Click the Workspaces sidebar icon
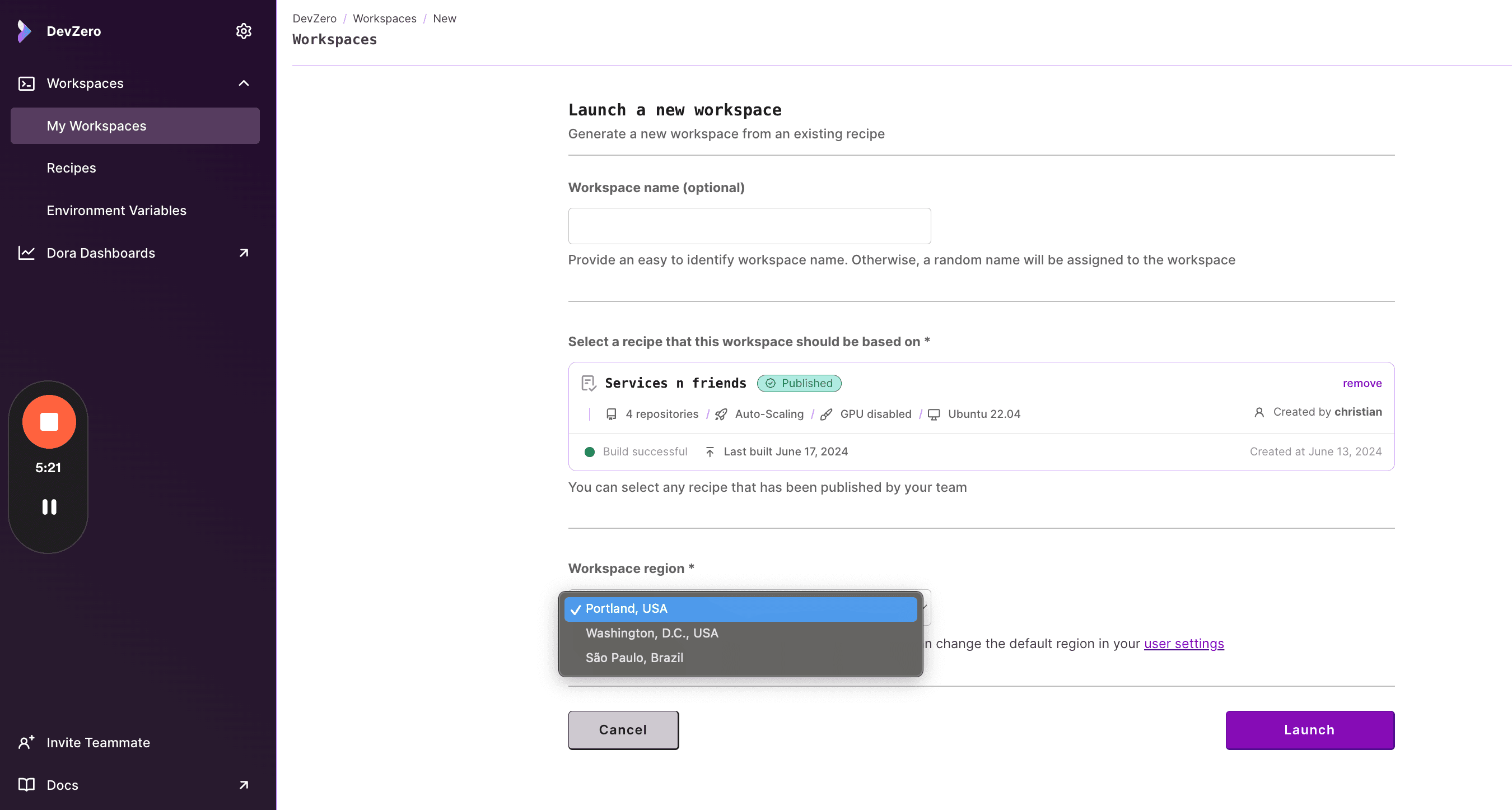 (x=27, y=83)
